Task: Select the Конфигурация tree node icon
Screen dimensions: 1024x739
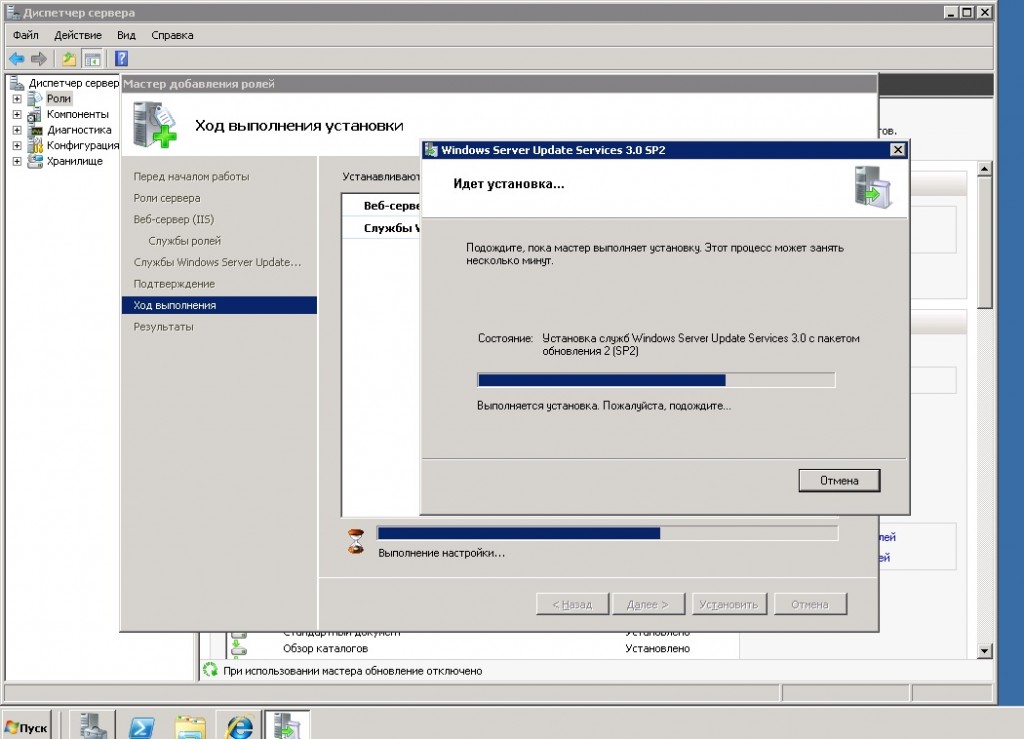Action: [35, 145]
